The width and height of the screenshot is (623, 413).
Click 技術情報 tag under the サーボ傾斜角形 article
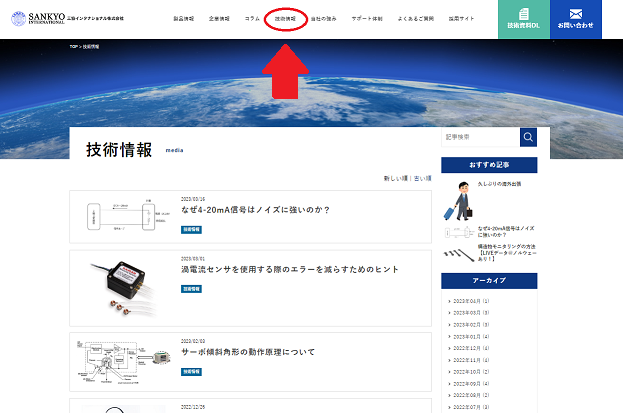click(x=191, y=372)
